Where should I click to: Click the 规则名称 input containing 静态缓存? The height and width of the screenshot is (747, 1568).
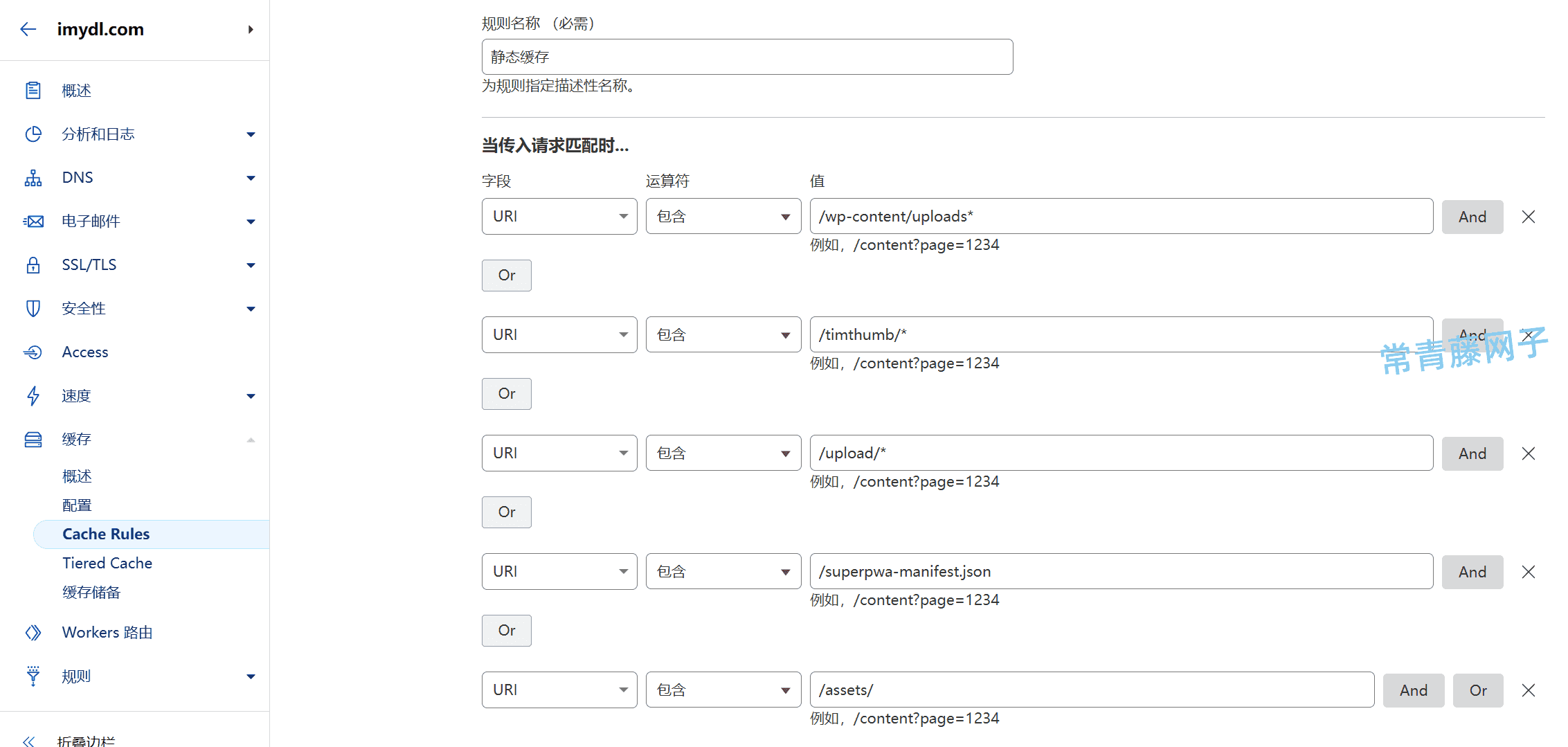pos(748,57)
